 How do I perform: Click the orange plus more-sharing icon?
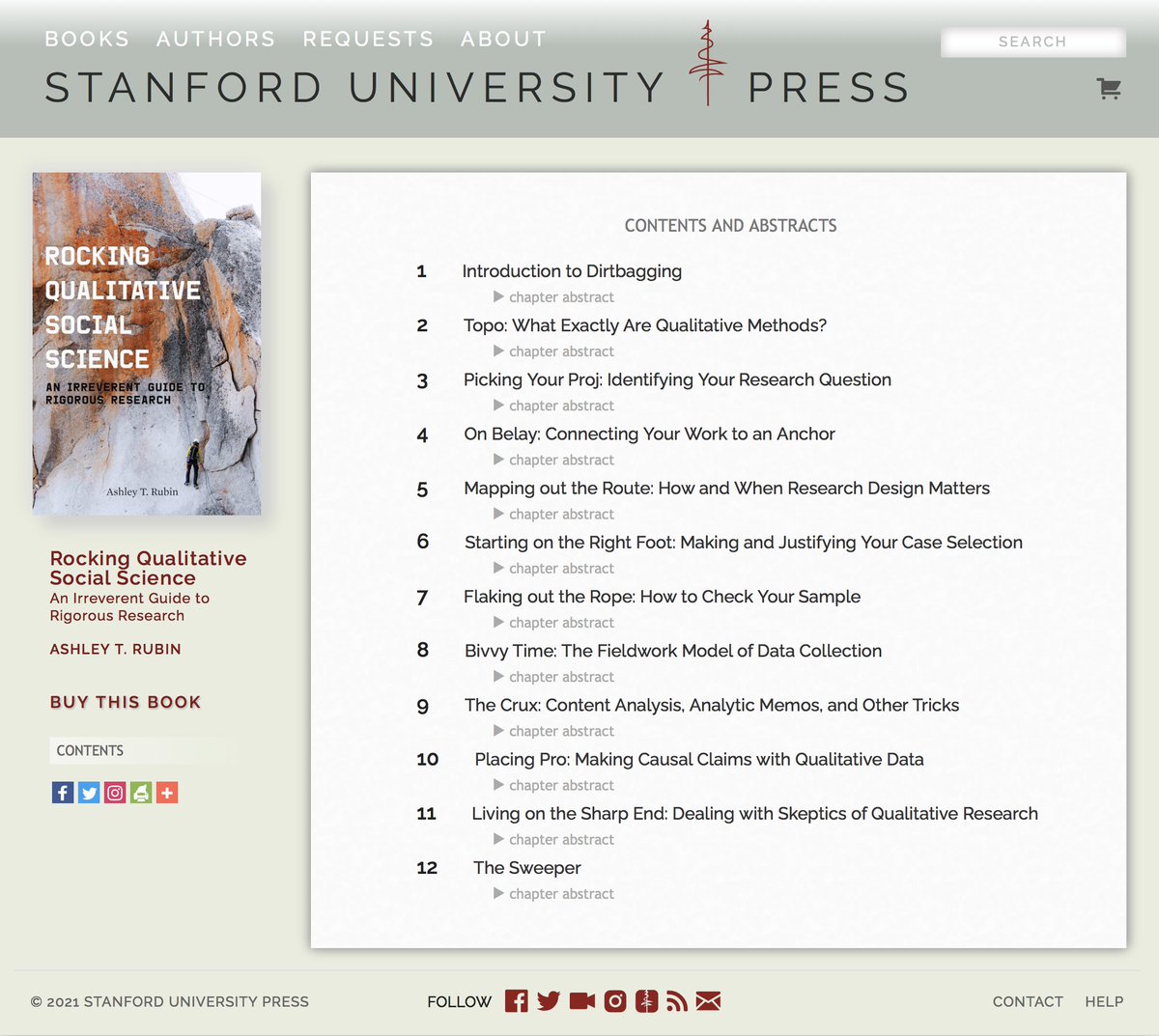point(167,793)
